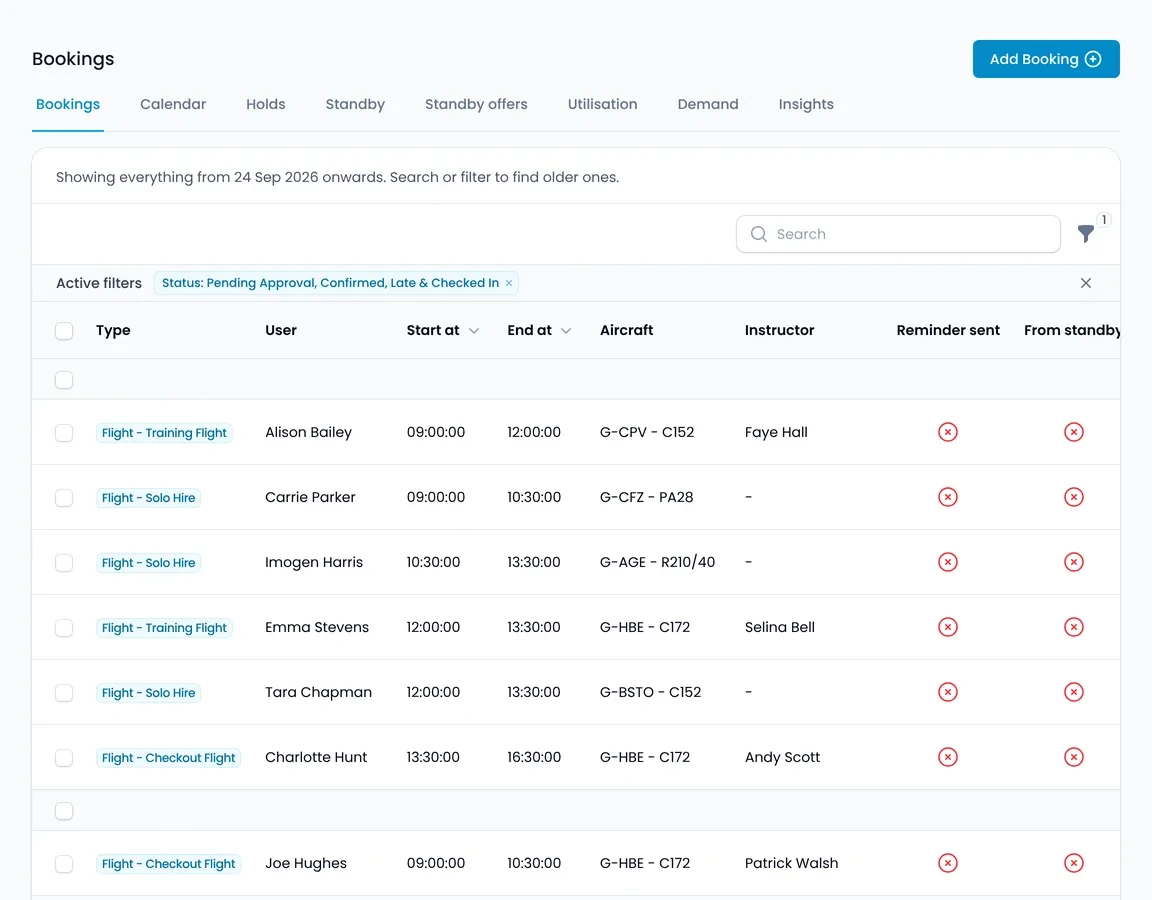The height and width of the screenshot is (900, 1152).
Task: Click the aircraft G-CPV - C152
Action: coord(647,432)
